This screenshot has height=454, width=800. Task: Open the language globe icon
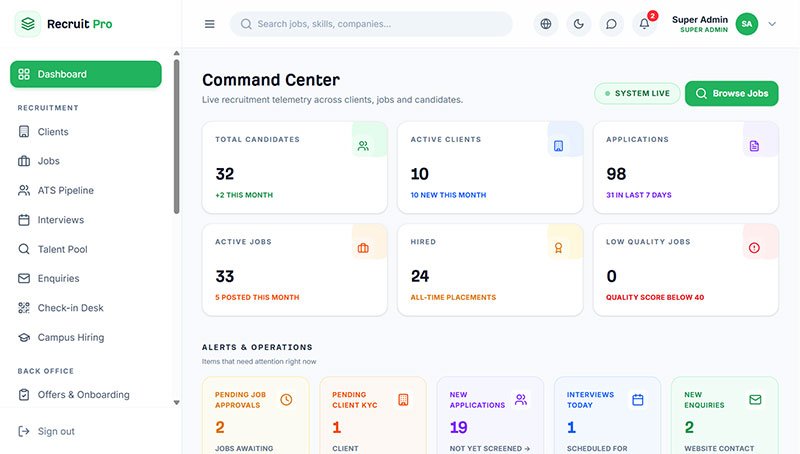(x=545, y=24)
